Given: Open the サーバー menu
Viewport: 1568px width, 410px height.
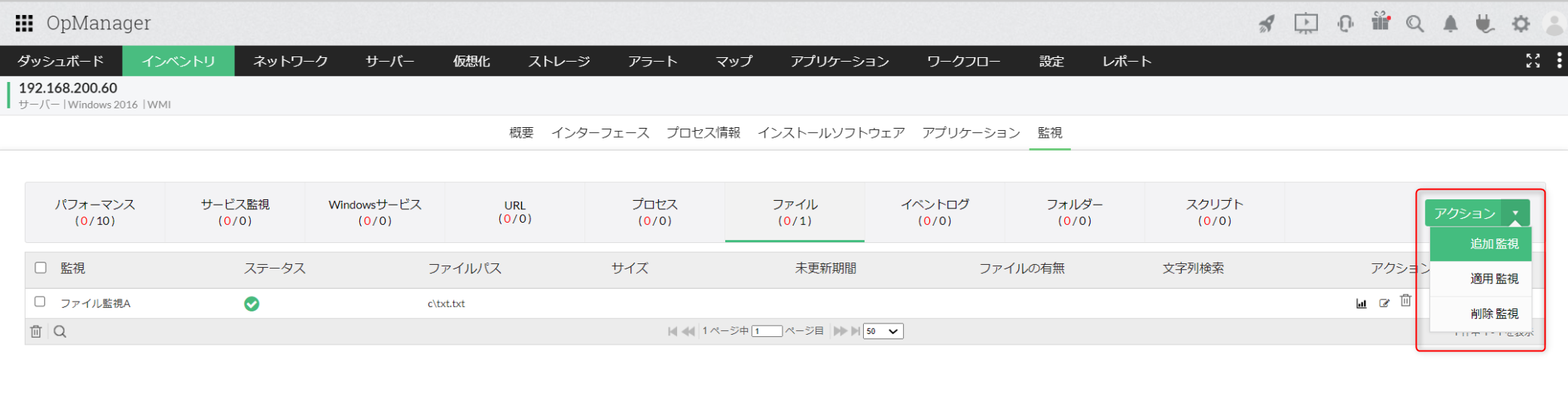Looking at the screenshot, I should tap(390, 61).
